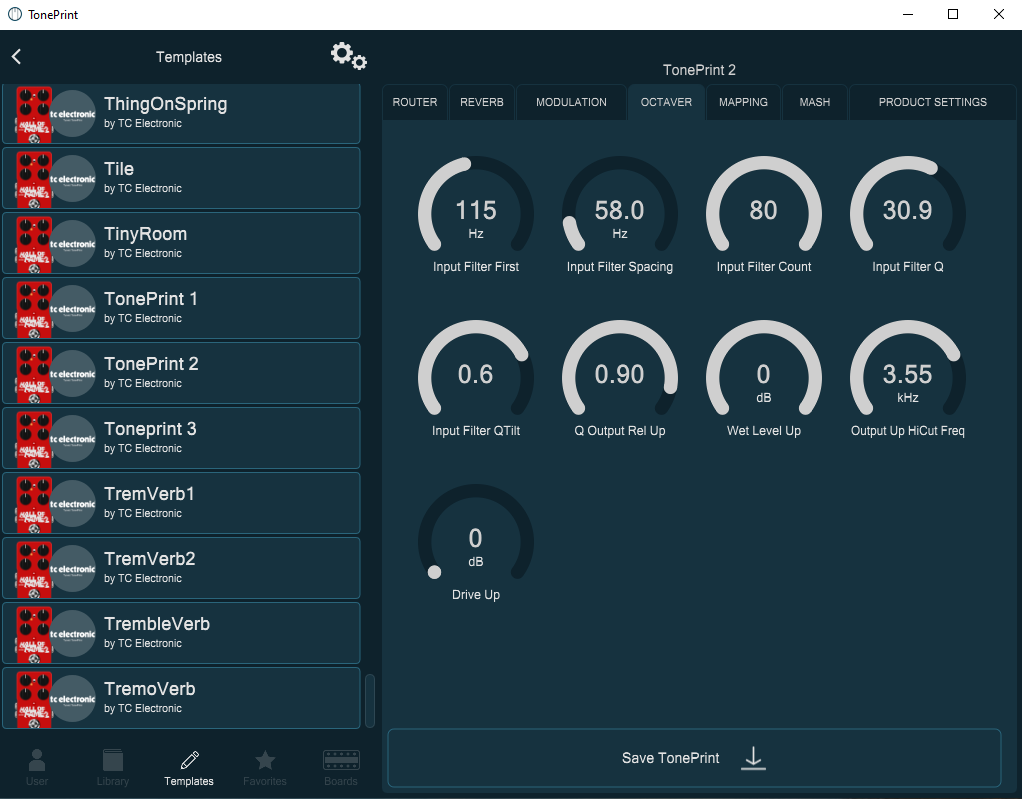Click the pedal image on TremVerb1
The width and height of the screenshot is (1022, 799).
tap(34, 504)
